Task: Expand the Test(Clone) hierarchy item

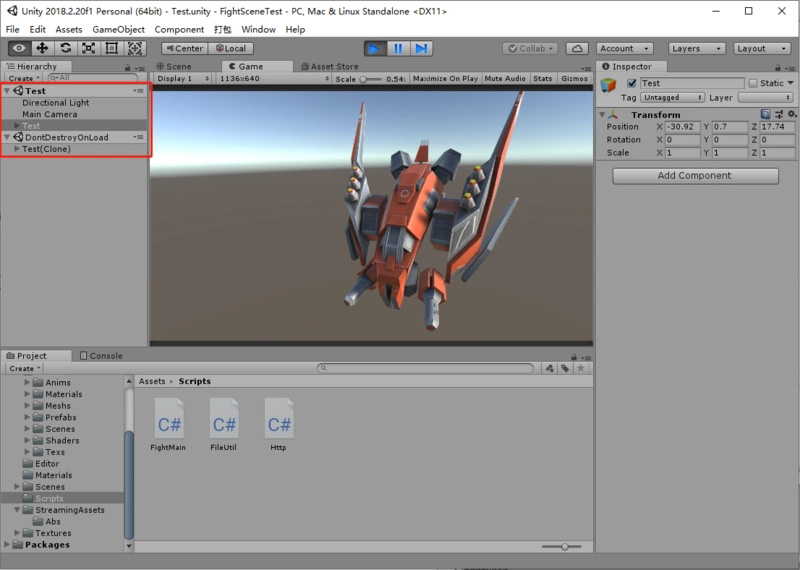Action: [17, 149]
